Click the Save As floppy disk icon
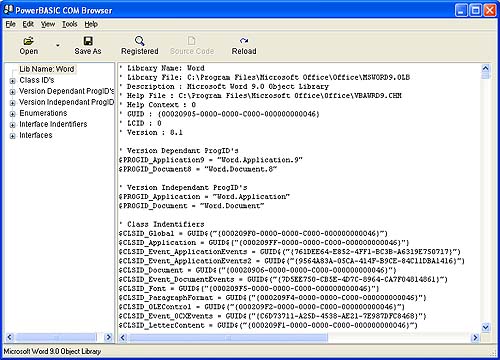The height and width of the screenshot is (360, 500). pyautogui.click(x=88, y=41)
